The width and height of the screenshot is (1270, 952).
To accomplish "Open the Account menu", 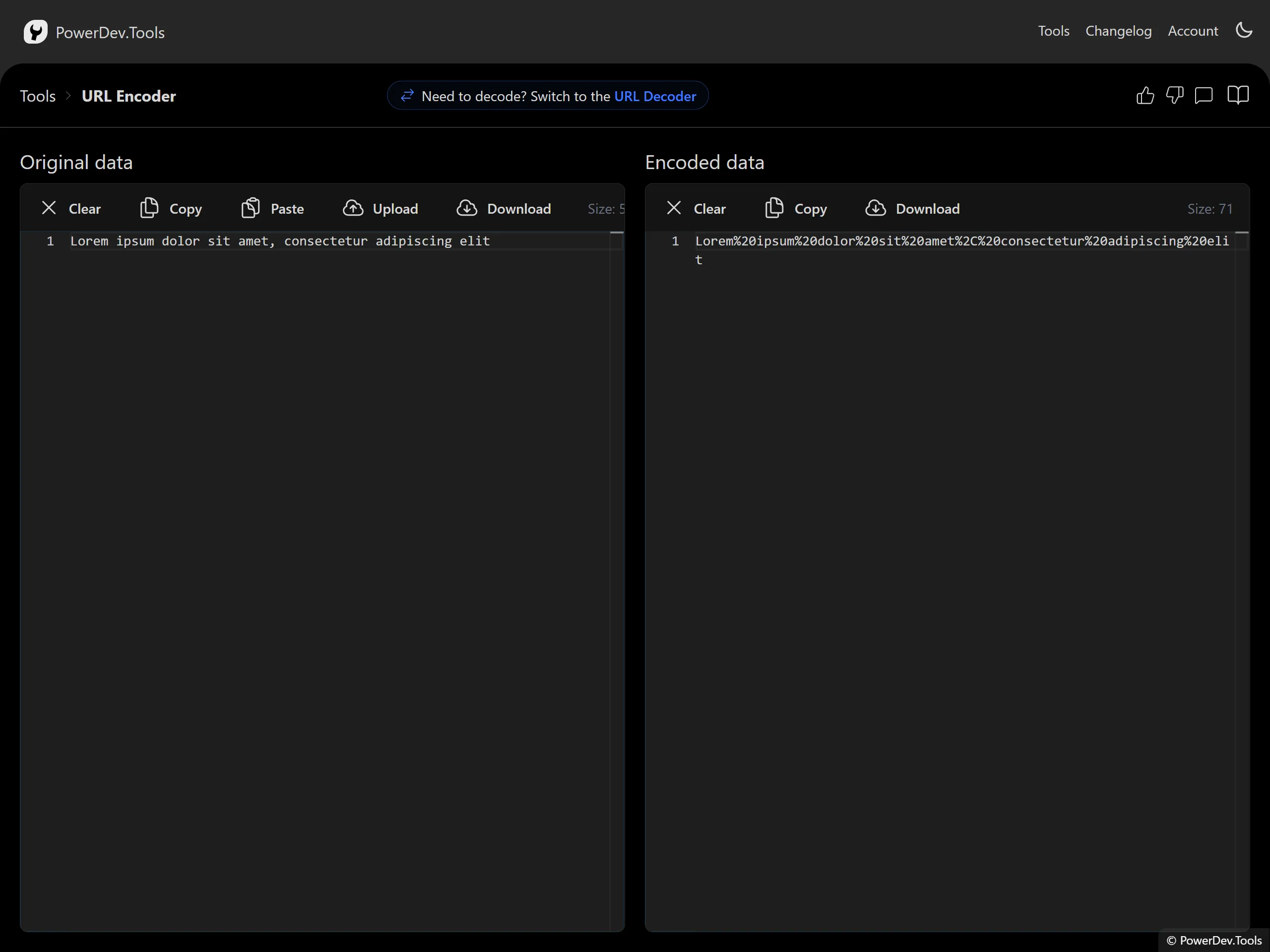I will point(1193,31).
